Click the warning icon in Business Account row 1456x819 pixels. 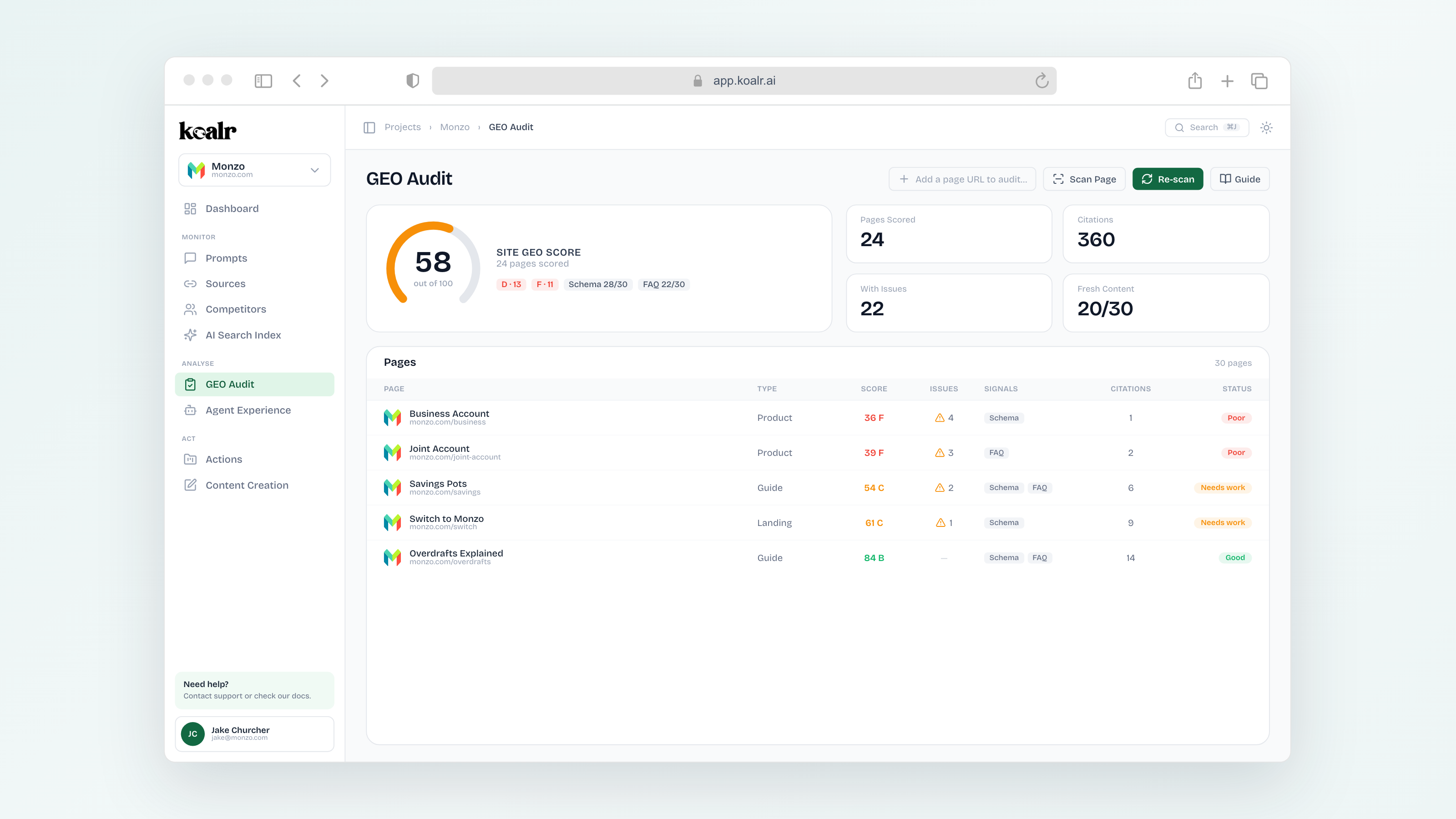coord(940,418)
